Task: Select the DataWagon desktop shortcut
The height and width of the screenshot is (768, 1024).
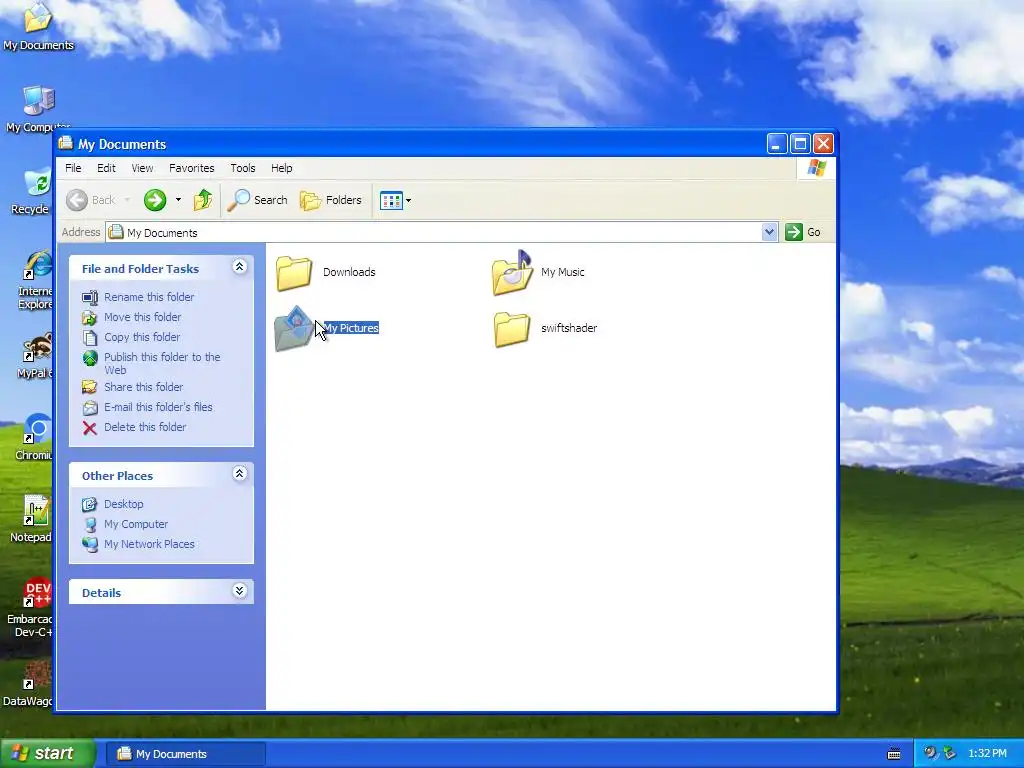Action: (29, 684)
